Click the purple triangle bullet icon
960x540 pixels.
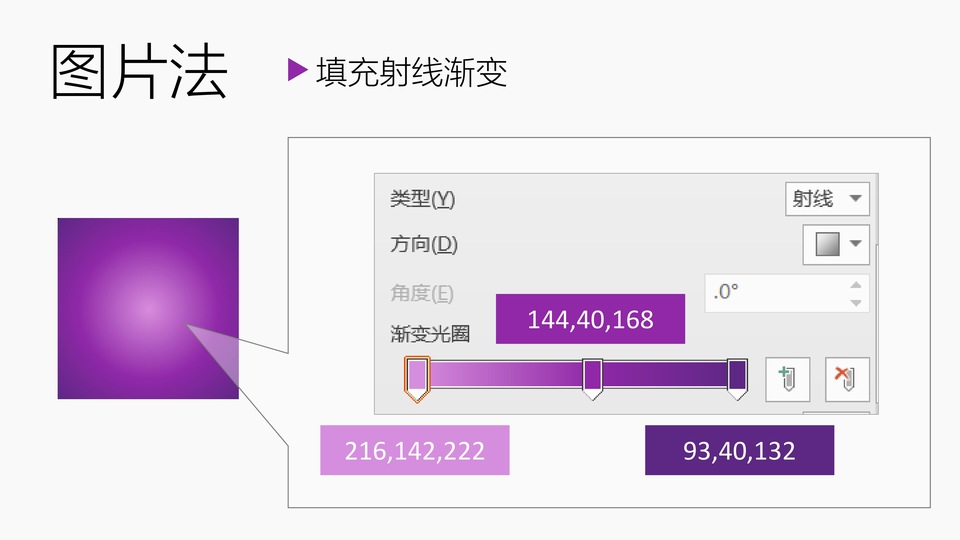pyautogui.click(x=296, y=70)
